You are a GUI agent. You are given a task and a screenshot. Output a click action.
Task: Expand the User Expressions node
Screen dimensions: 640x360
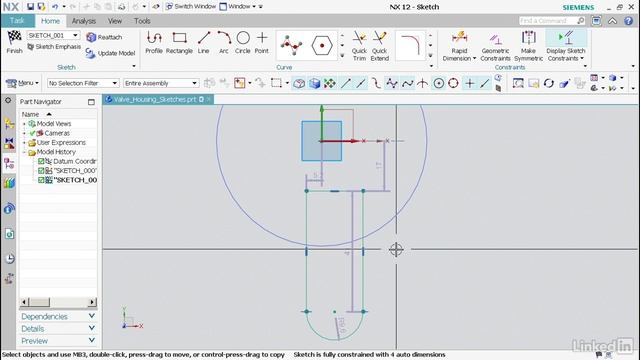coord(24,143)
